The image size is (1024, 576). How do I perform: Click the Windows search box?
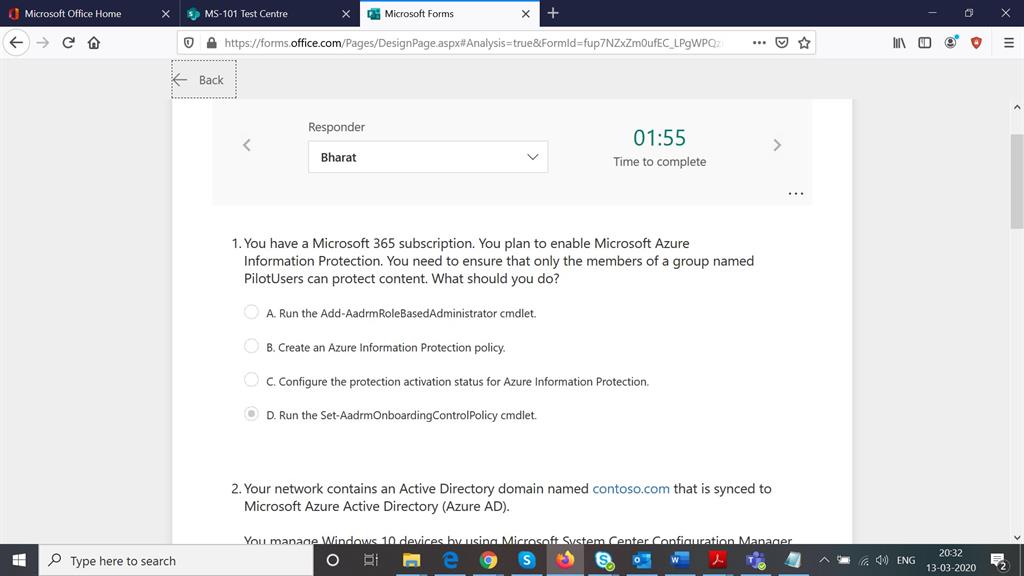click(176, 560)
